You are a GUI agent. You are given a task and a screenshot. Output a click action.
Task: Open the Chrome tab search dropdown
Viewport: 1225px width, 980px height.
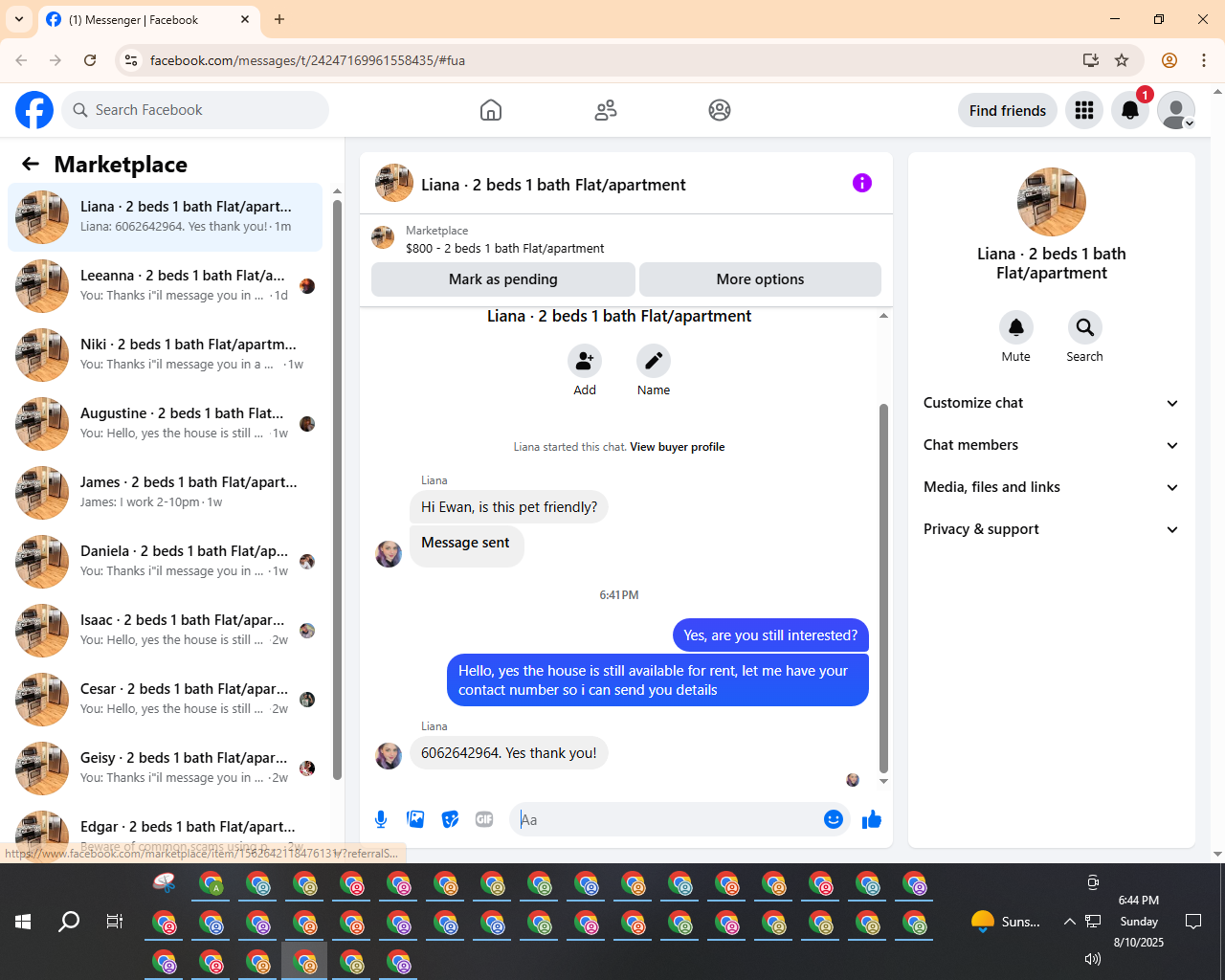19,19
